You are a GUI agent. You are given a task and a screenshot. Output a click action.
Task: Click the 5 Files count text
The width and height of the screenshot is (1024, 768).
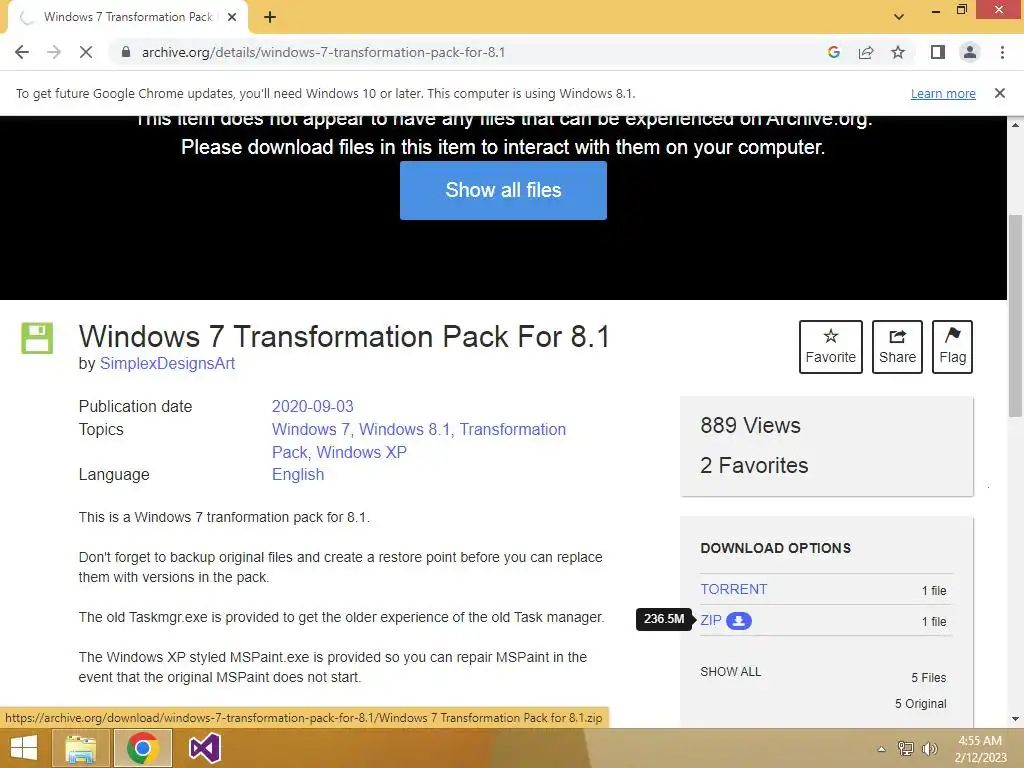pyautogui.click(x=929, y=678)
